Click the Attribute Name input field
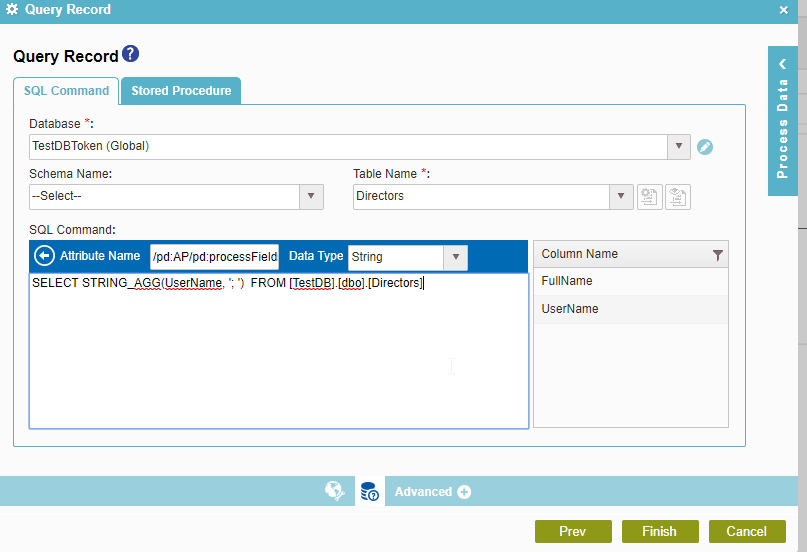 tap(214, 257)
